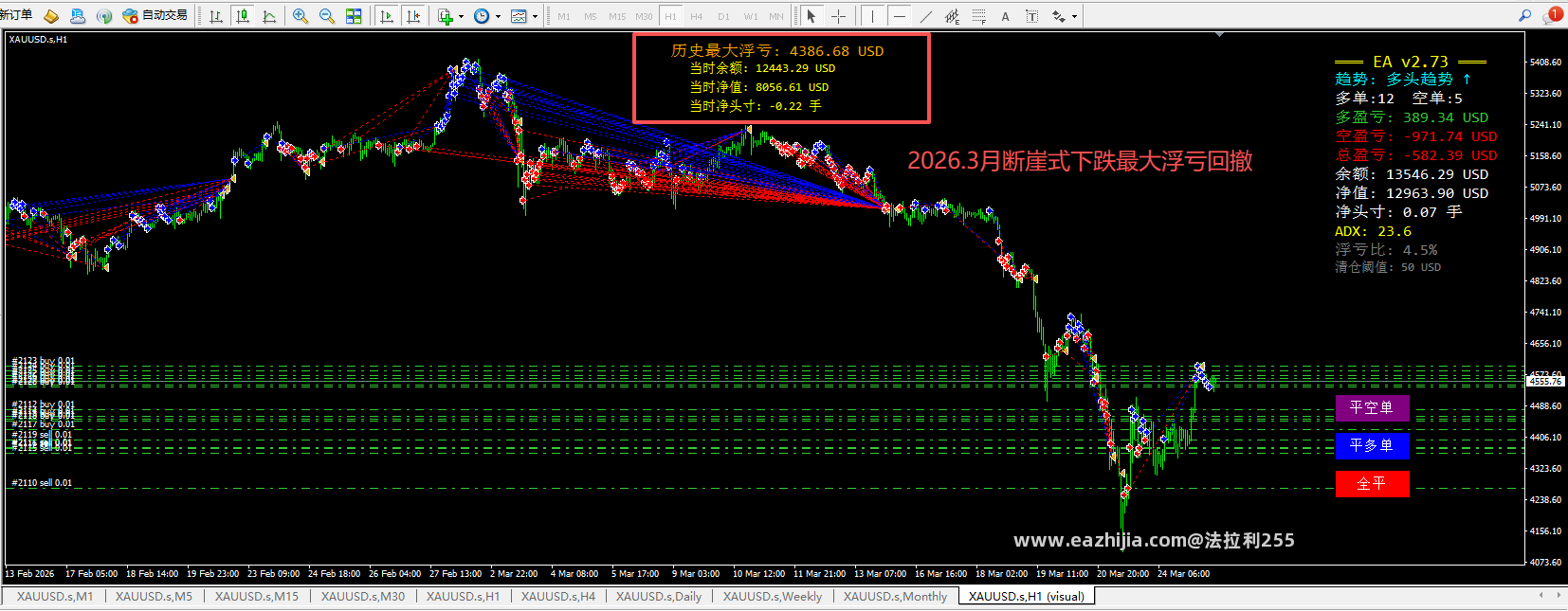Toggle chart auto scroll
The width and height of the screenshot is (1568, 611).
point(386,16)
